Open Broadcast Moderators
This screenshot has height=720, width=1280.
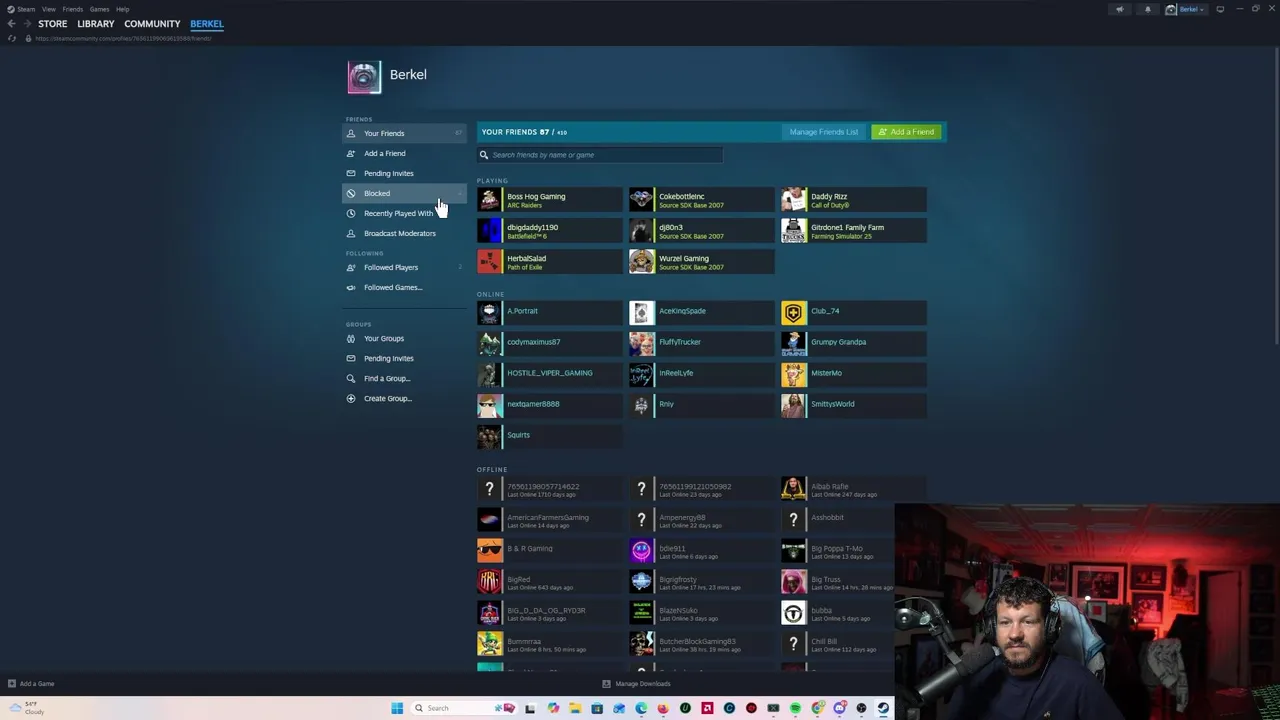point(404,233)
